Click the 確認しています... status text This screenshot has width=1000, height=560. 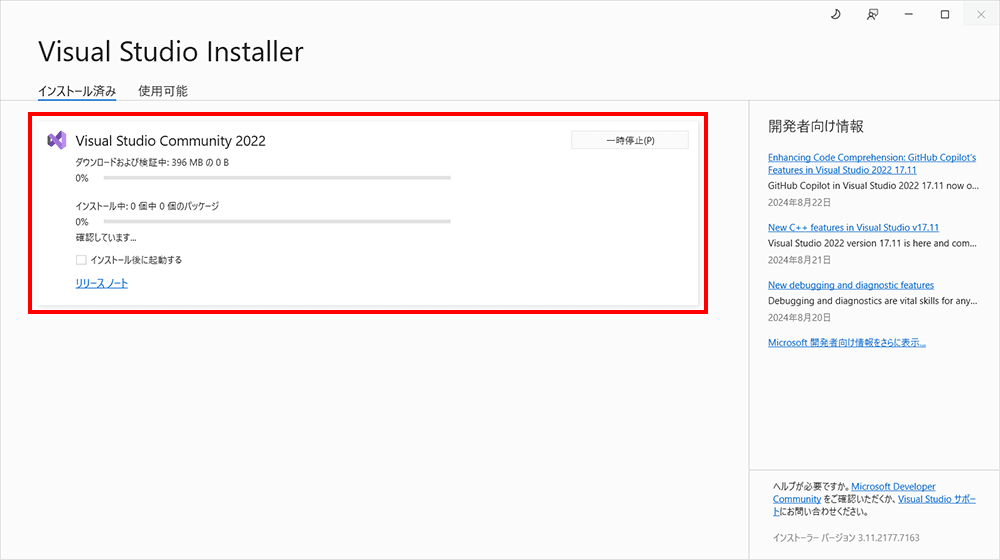(106, 237)
